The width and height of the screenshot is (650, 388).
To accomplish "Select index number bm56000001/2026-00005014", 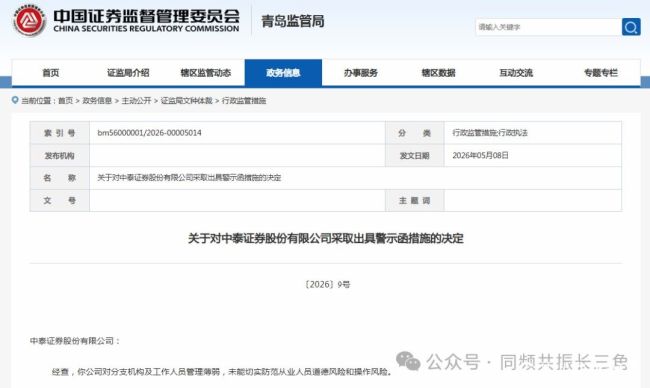I will coord(149,133).
